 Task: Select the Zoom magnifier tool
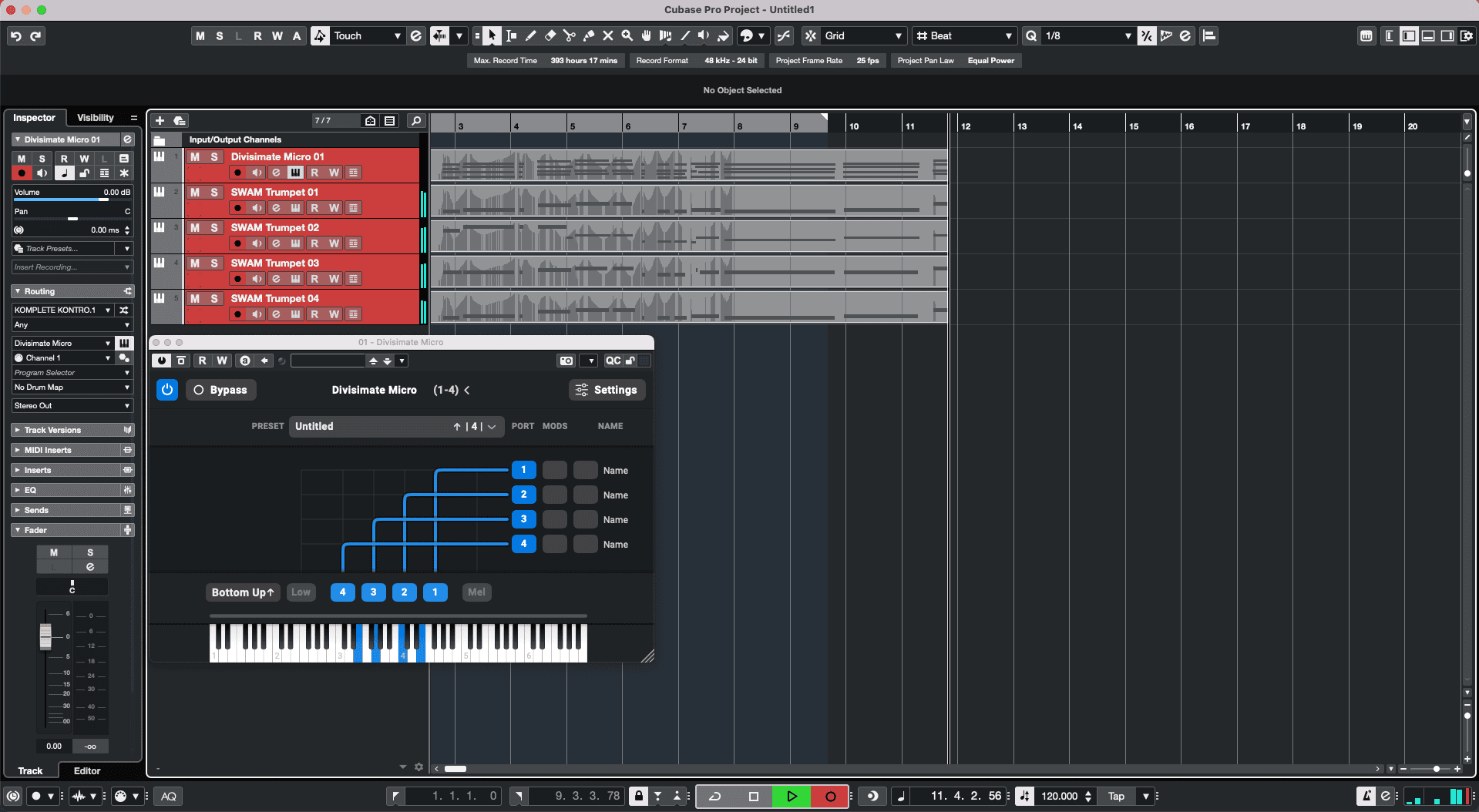tap(627, 35)
